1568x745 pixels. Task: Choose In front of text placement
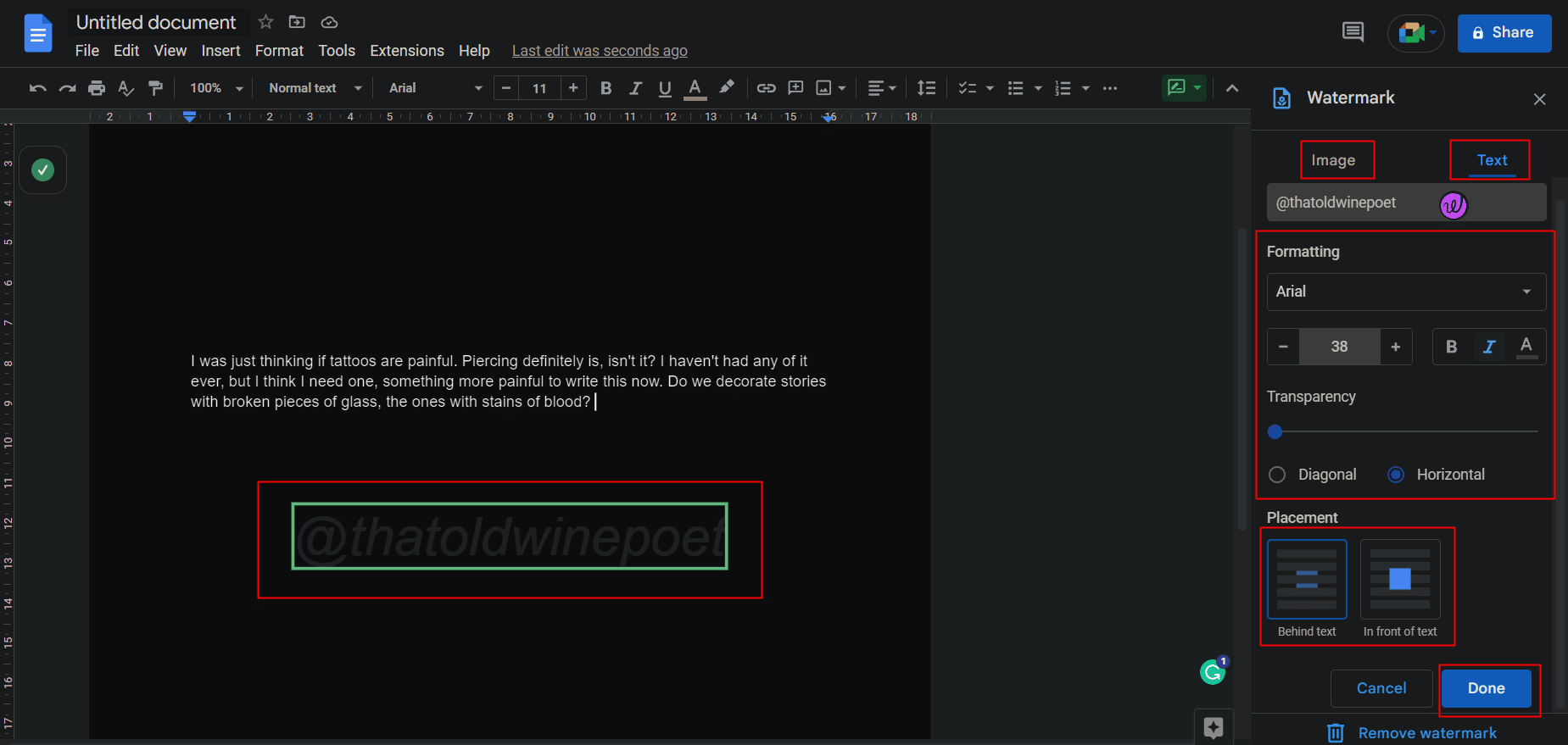pos(1400,580)
